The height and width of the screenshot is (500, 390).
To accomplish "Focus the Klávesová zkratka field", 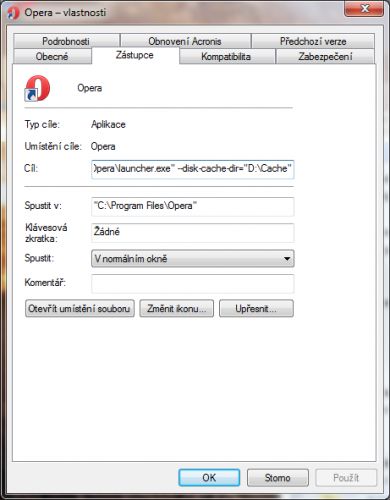I will point(193,232).
